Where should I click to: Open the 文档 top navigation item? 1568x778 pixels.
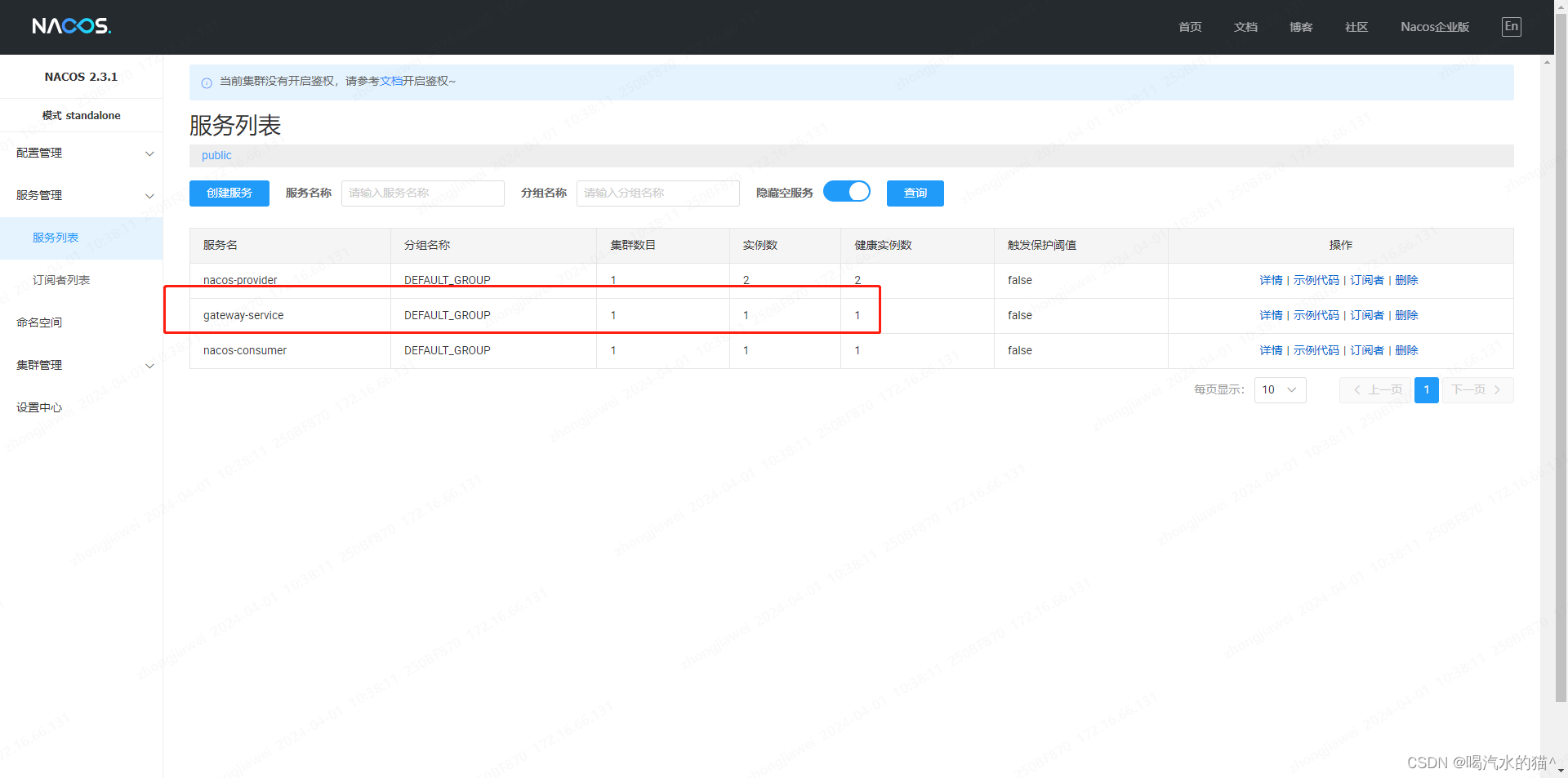1245,27
